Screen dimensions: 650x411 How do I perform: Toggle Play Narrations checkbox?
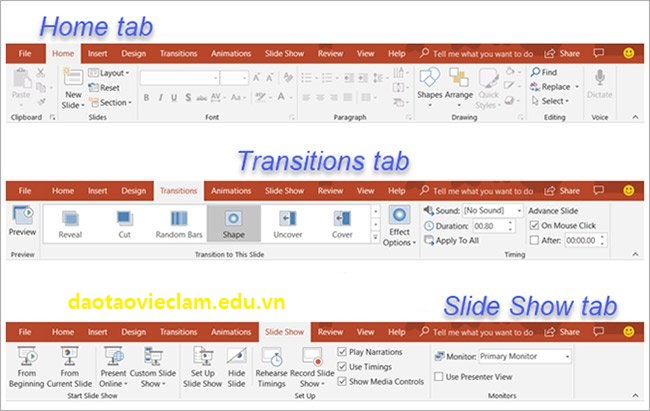click(x=342, y=352)
